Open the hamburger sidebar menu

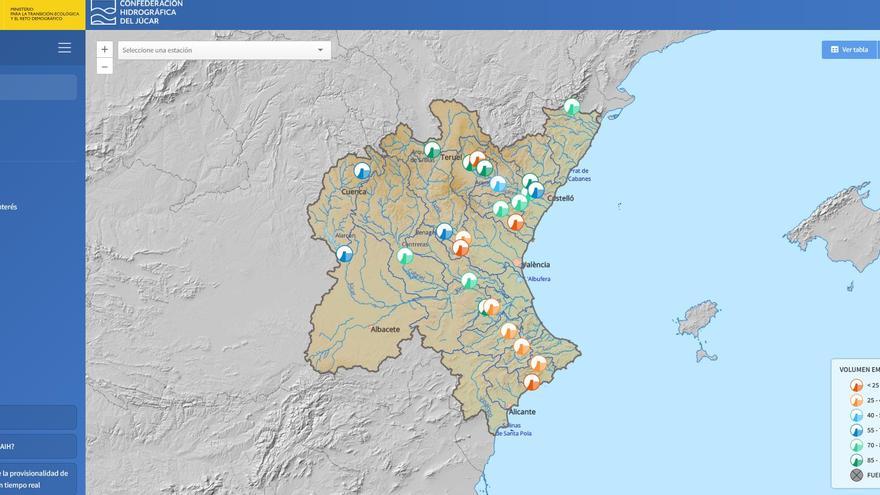[64, 47]
